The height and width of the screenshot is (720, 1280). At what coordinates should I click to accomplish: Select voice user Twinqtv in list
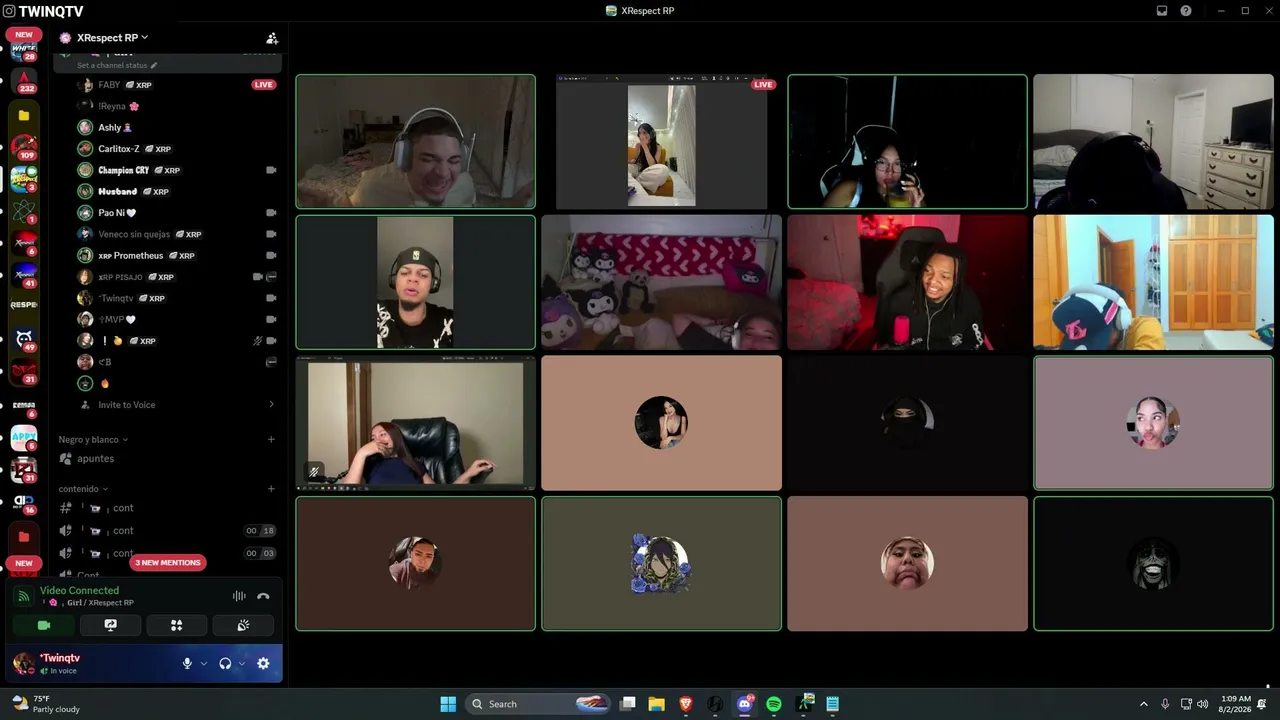[x=168, y=298]
